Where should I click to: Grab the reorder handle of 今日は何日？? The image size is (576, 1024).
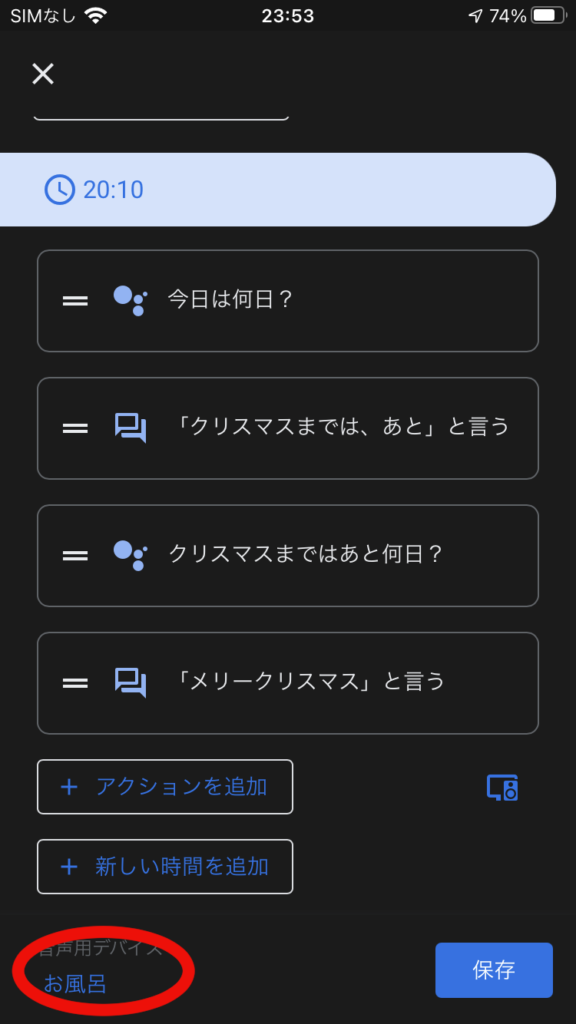[x=75, y=301]
